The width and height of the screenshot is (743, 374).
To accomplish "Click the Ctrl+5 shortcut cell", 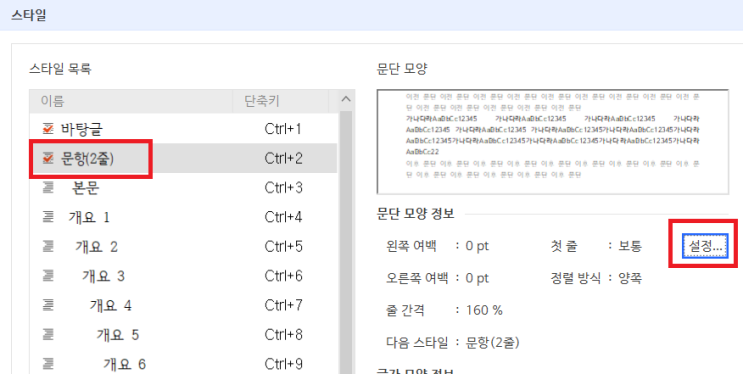I will coord(283,246).
